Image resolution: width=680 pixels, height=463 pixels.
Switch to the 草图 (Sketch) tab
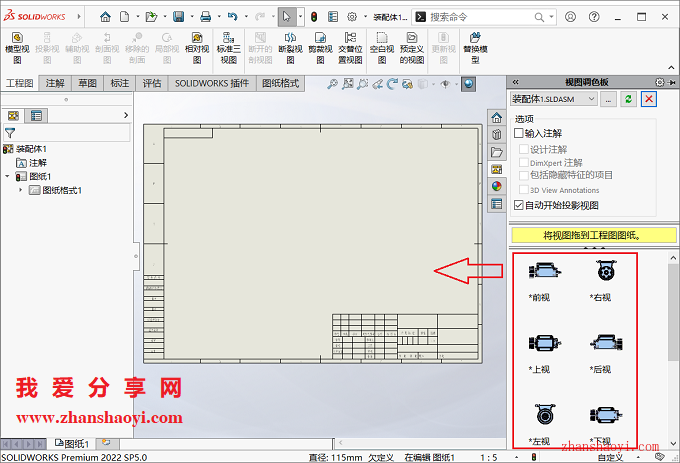click(x=88, y=83)
